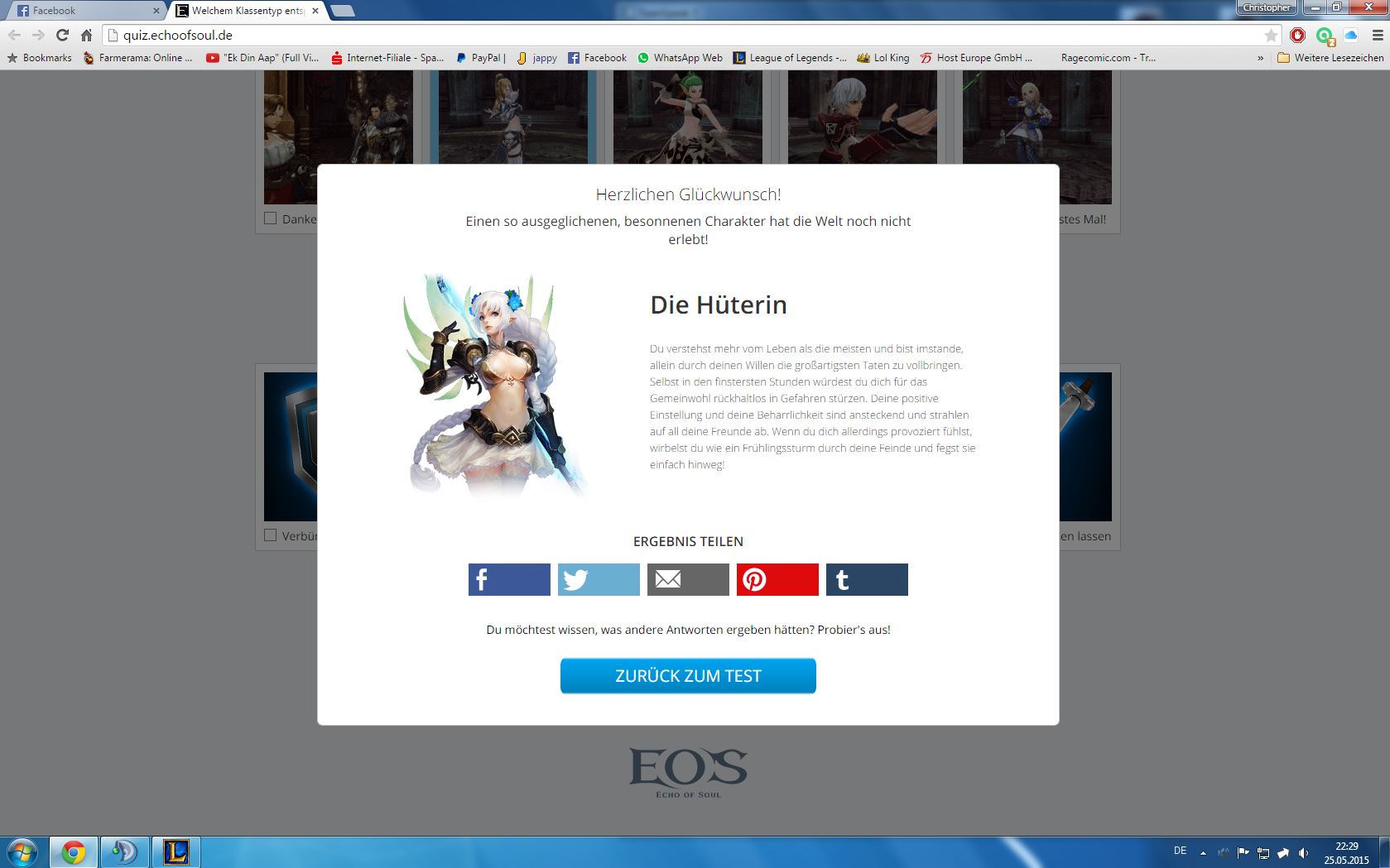
Task: Switch to Chrome in the taskbar
Action: (74, 852)
